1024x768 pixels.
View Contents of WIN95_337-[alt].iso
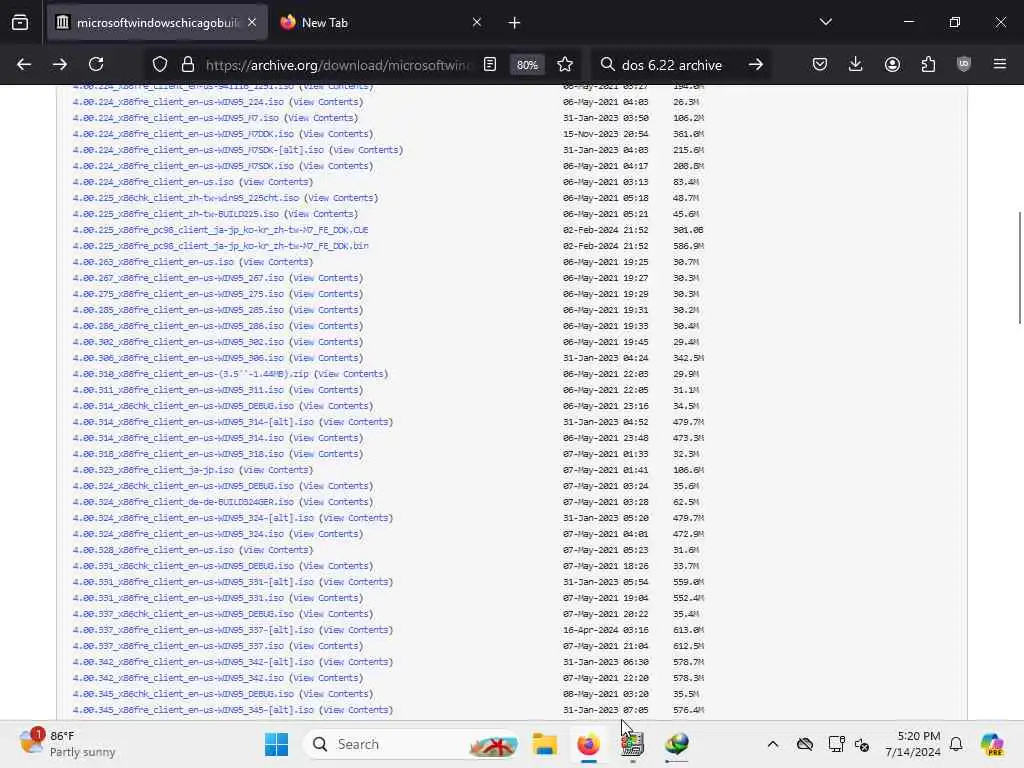[356, 630]
